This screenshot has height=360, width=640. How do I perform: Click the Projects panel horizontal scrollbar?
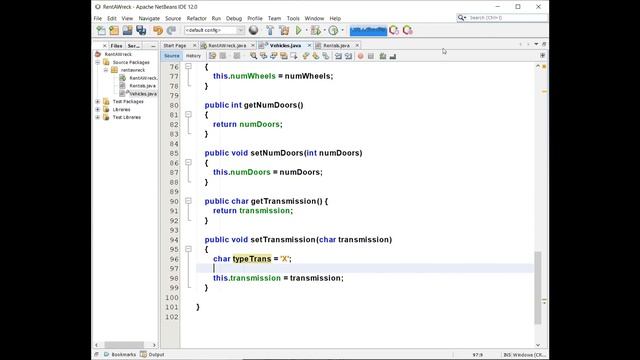(x=124, y=345)
